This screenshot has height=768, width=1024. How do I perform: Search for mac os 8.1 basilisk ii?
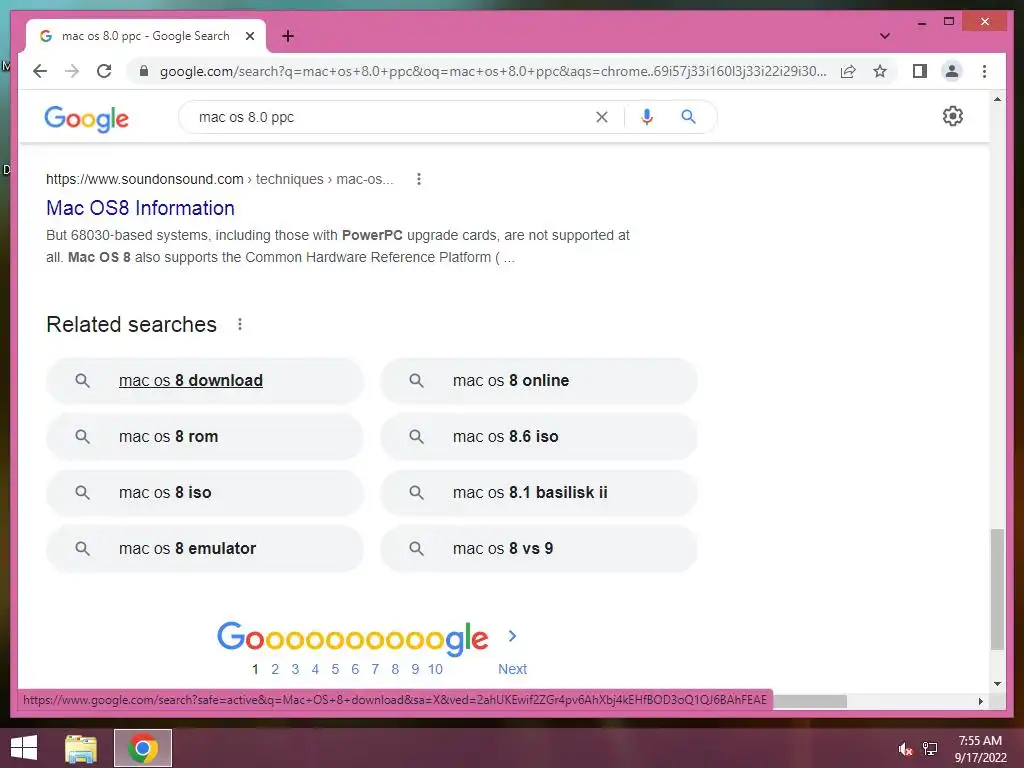coord(539,492)
